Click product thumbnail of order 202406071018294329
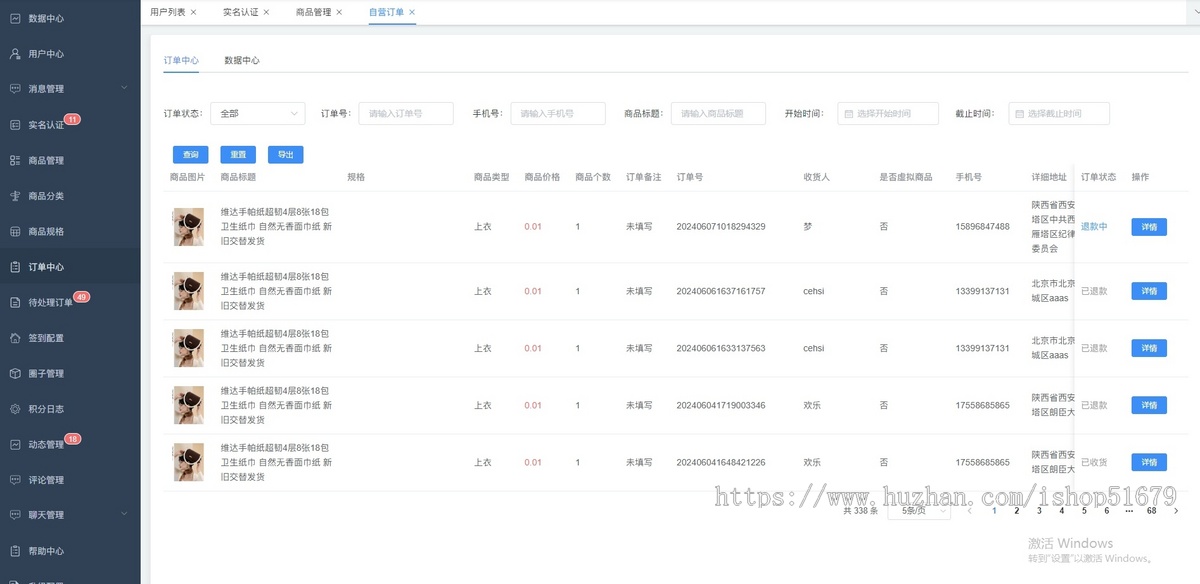Viewport: 1200px width, 584px height. (188, 227)
